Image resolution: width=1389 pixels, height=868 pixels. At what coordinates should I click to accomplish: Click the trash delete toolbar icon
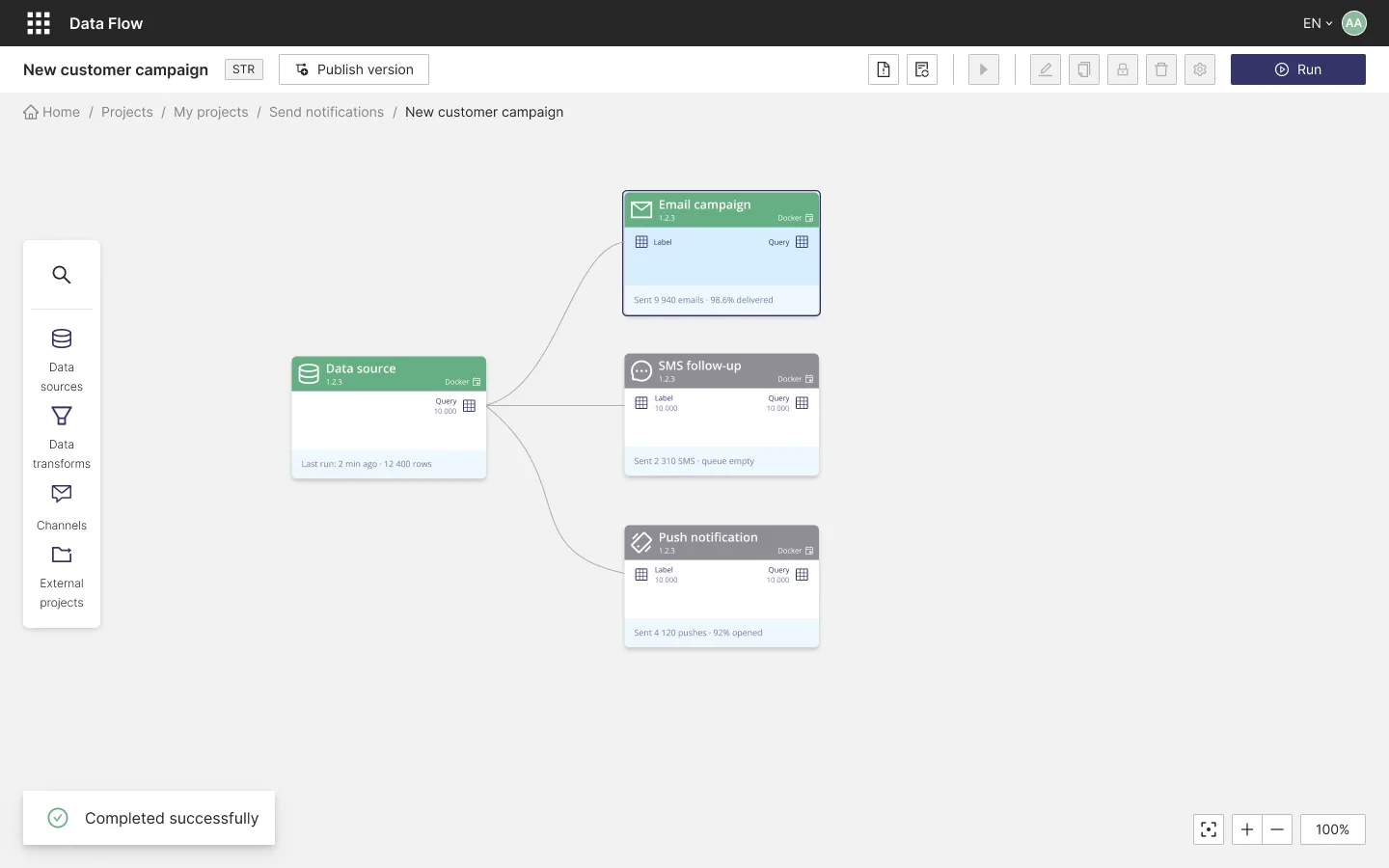pyautogui.click(x=1161, y=69)
